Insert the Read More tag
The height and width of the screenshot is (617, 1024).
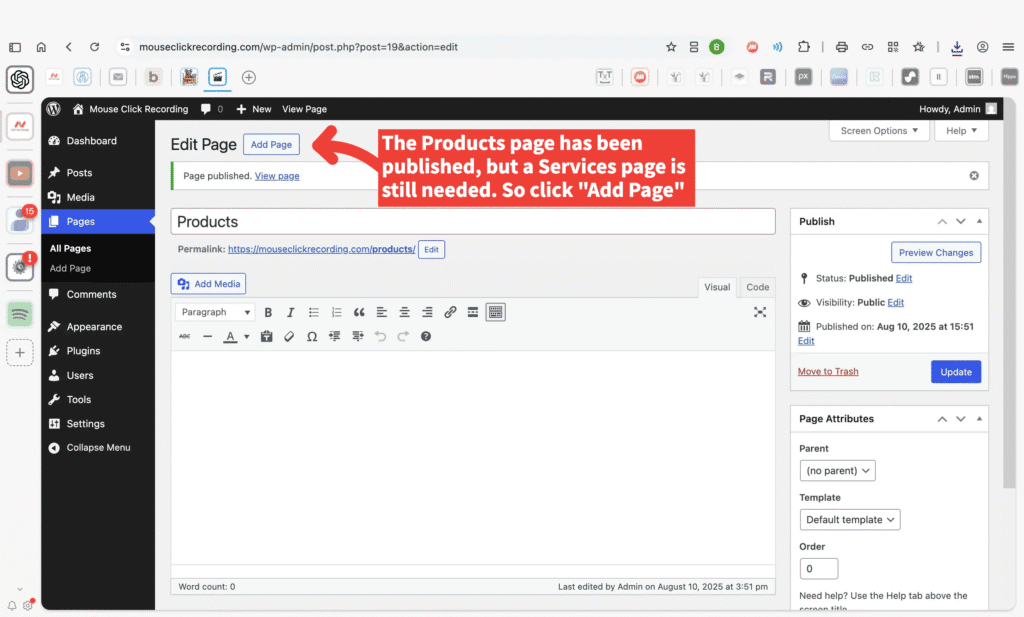(473, 312)
